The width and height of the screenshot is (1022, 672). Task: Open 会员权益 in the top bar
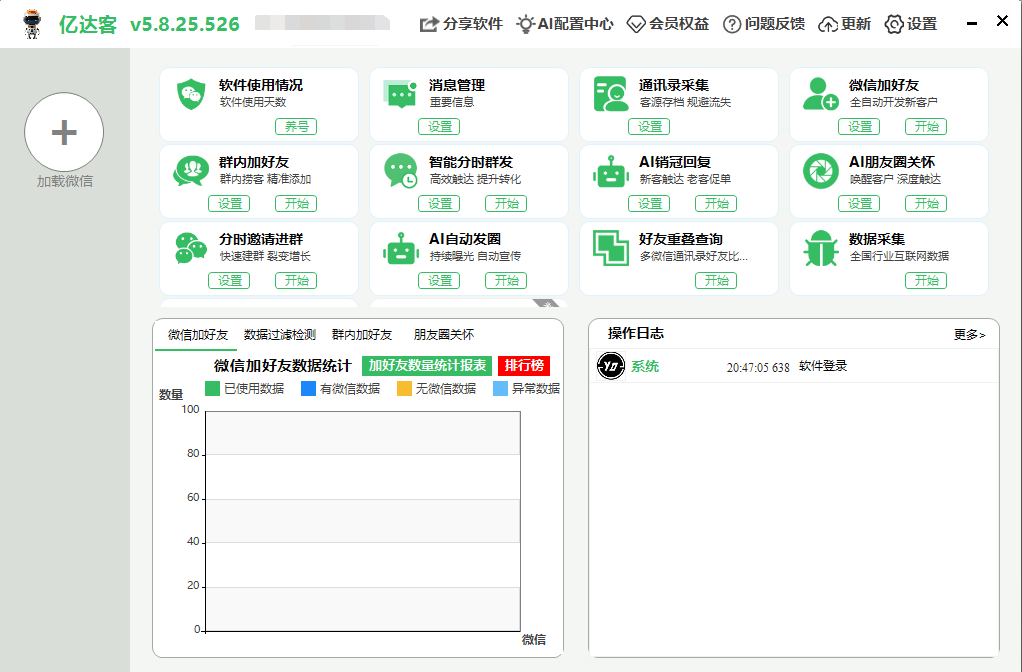click(x=668, y=25)
